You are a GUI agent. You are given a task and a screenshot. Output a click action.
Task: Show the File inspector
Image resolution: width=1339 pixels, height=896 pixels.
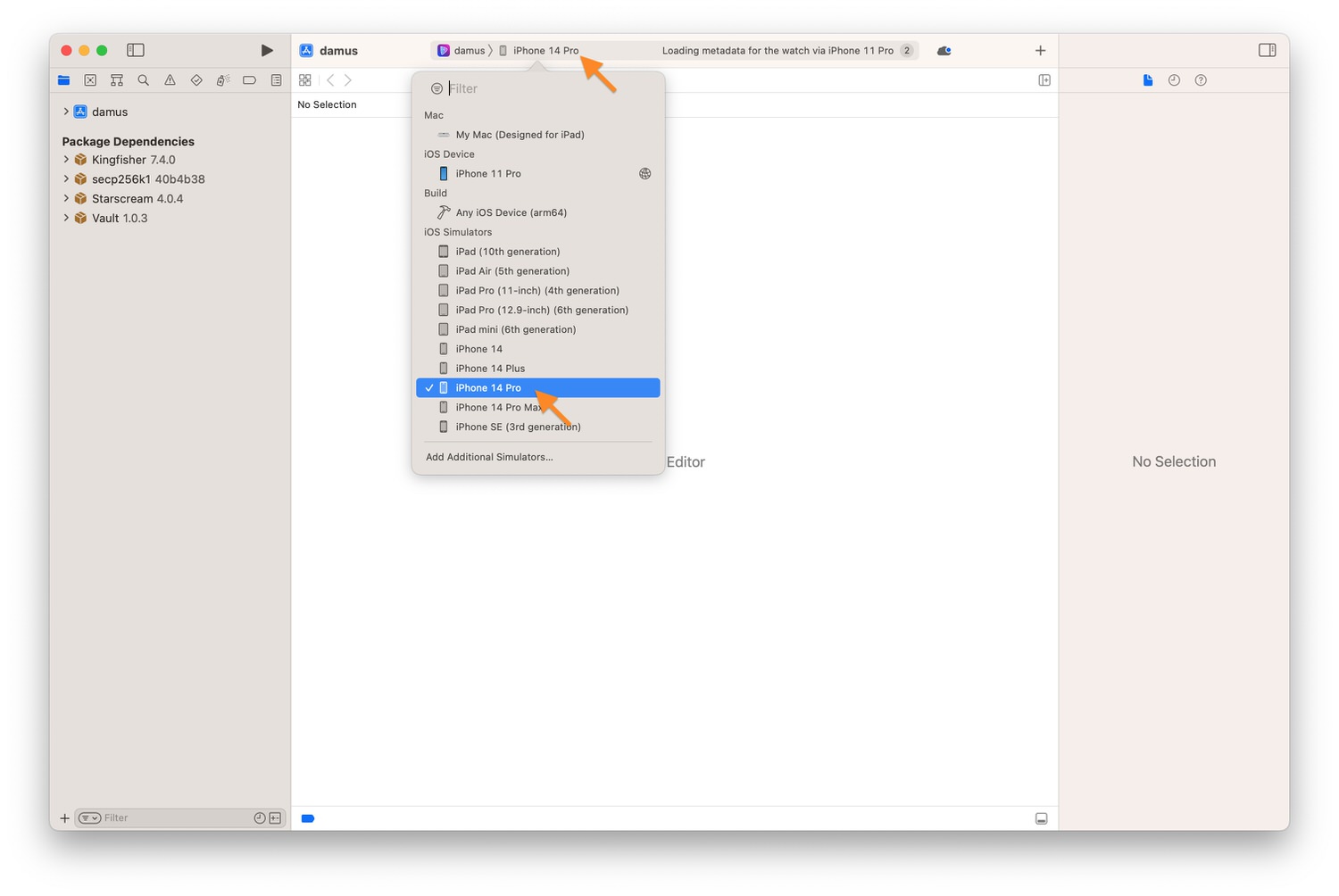[x=1148, y=80]
